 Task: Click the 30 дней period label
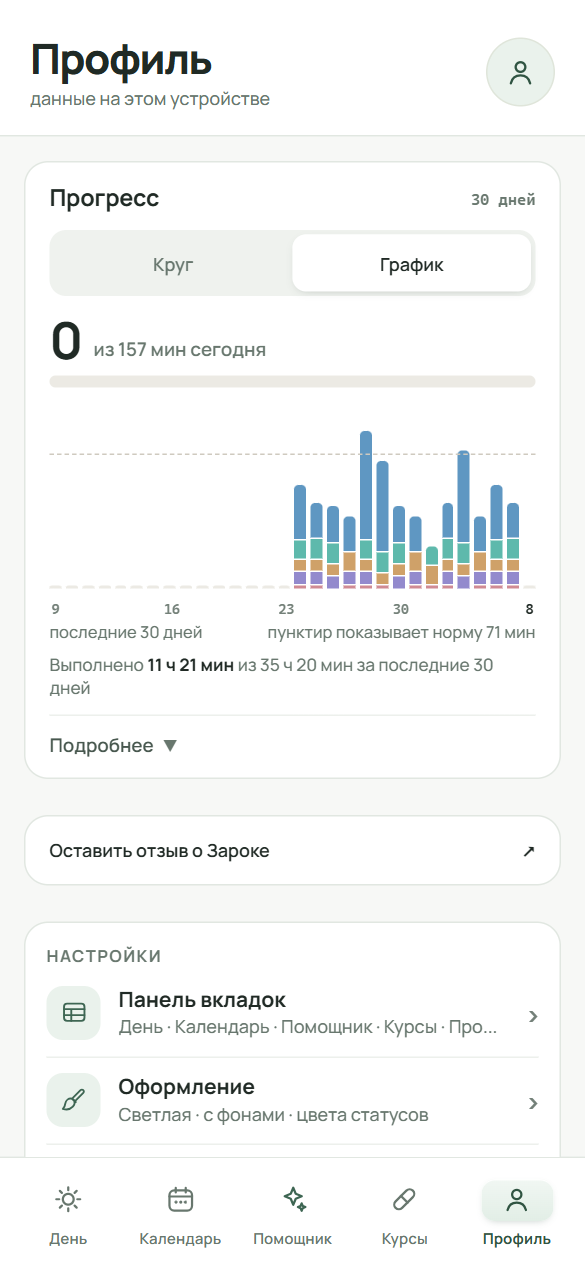pos(503,200)
